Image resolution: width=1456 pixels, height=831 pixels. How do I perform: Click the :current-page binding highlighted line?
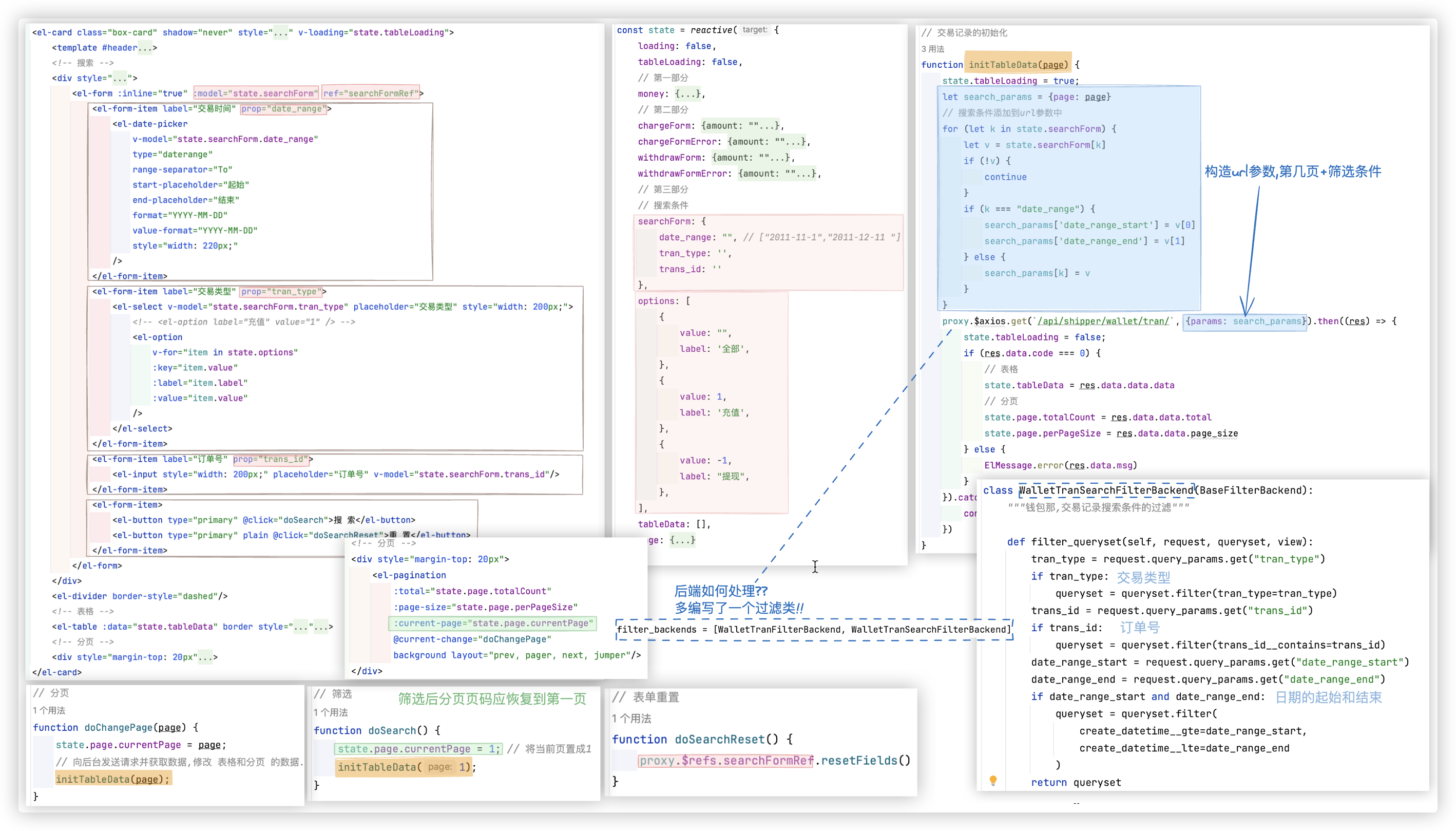493,624
